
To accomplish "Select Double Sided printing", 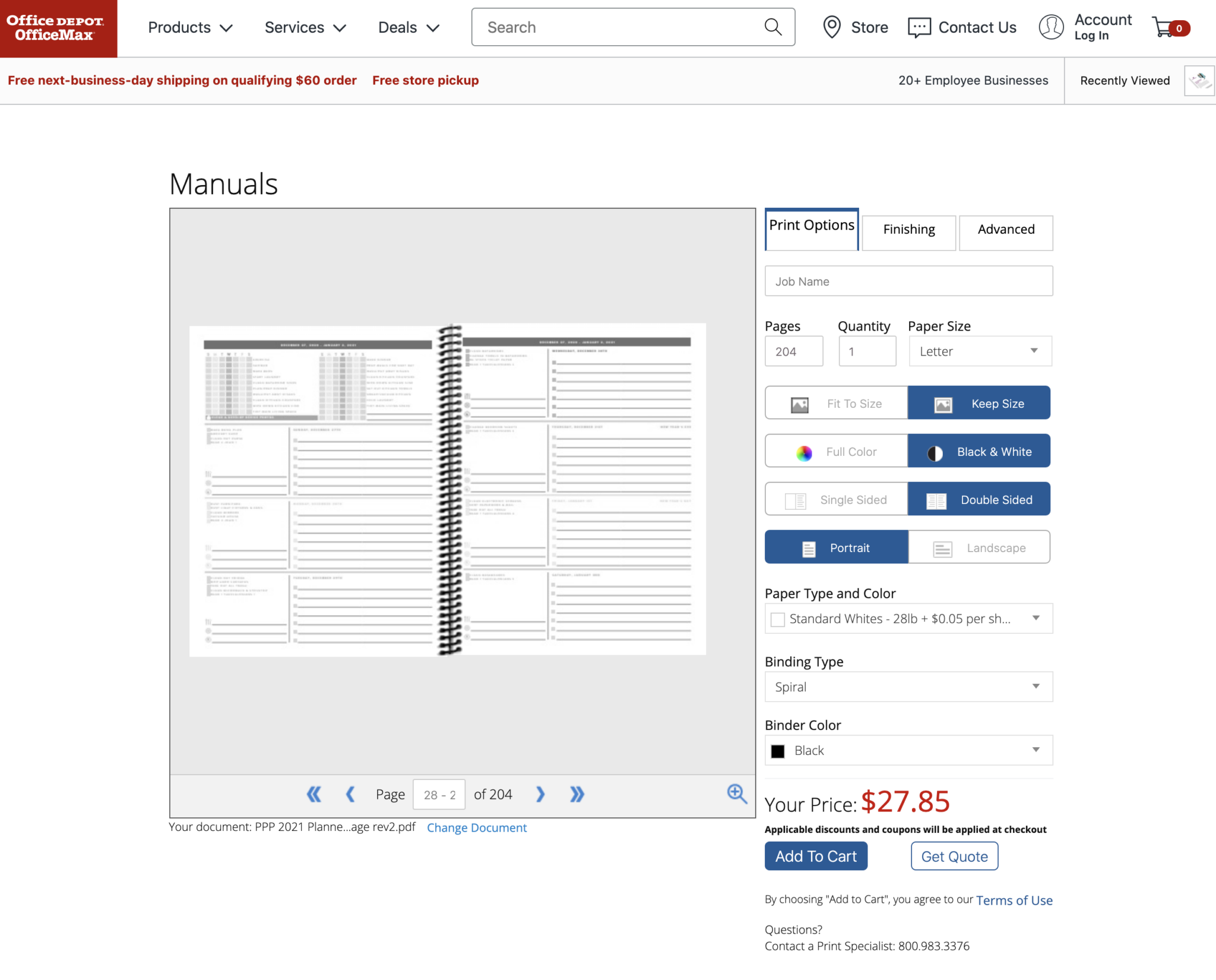I will [979, 499].
